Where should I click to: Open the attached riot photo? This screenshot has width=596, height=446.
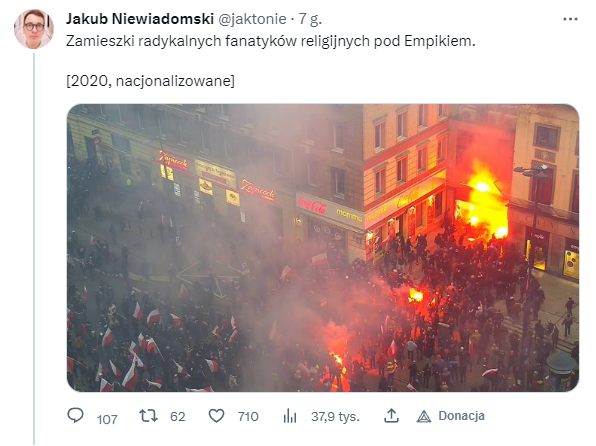pos(323,248)
